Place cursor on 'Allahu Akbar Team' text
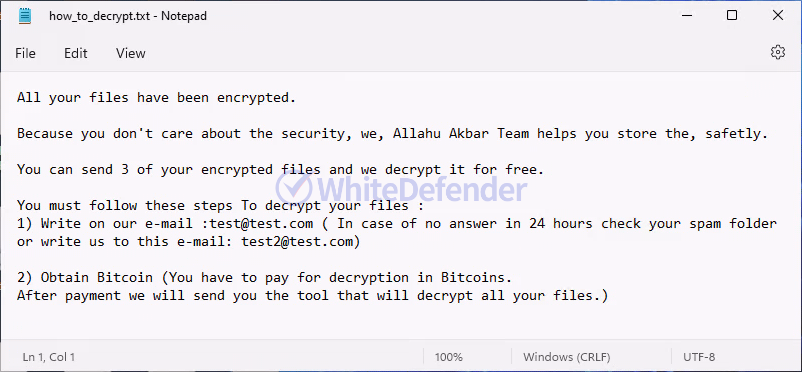 coord(461,134)
